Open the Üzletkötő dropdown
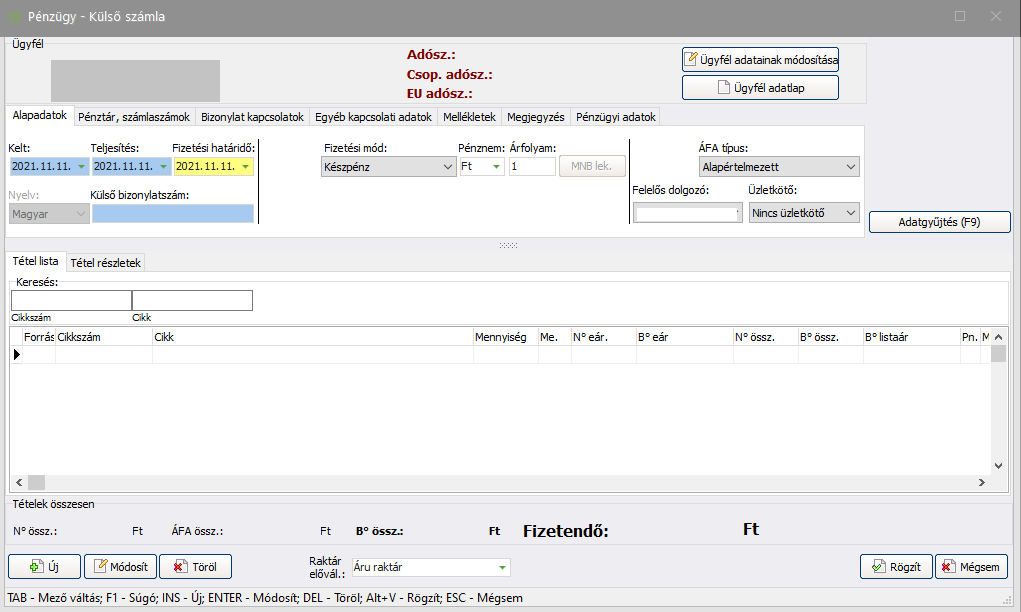The width and height of the screenshot is (1021, 612). (850, 213)
